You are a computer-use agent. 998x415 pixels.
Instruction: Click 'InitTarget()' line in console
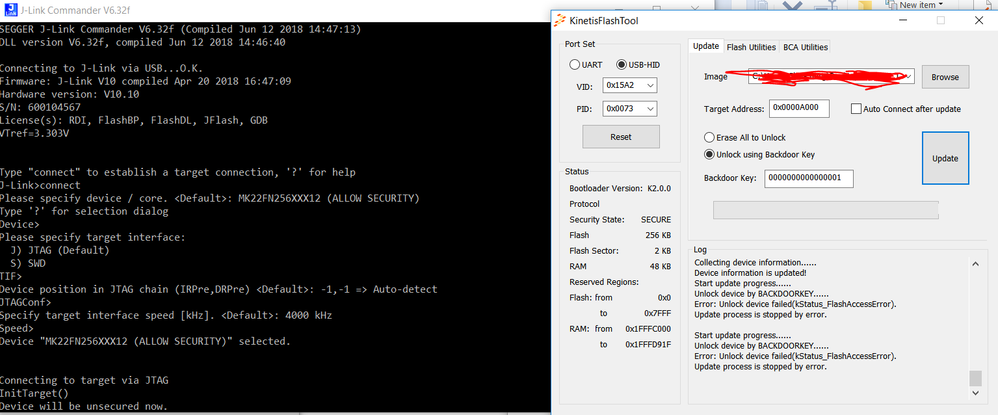[34, 393]
